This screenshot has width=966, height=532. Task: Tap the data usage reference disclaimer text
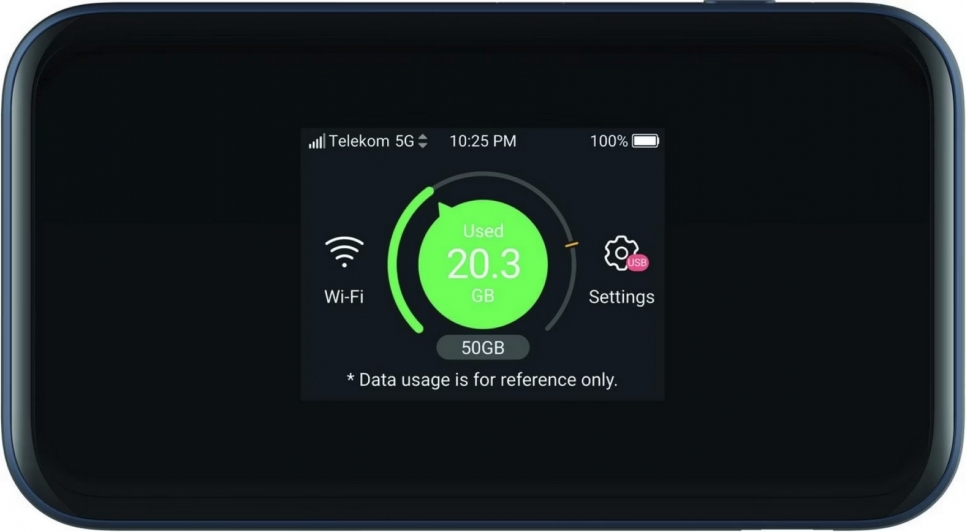(x=482, y=380)
